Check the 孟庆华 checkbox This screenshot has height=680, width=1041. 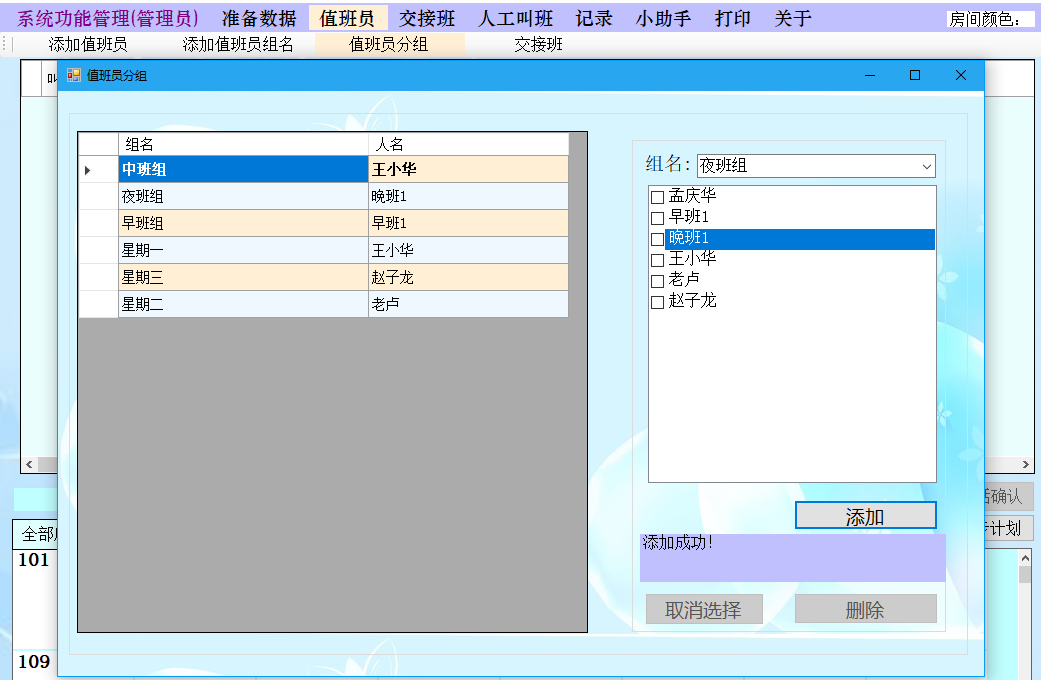657,197
